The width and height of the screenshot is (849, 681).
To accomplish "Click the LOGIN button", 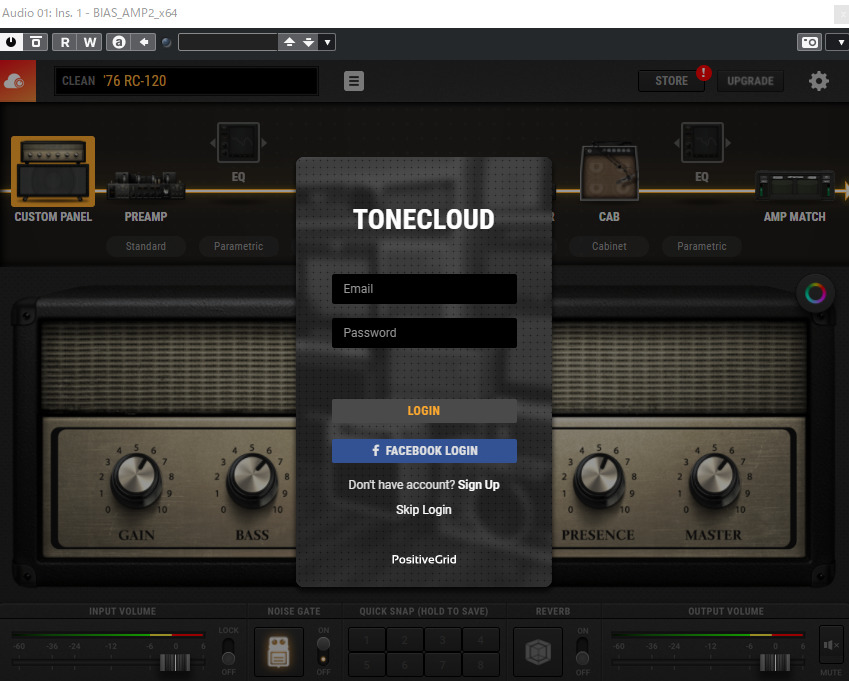I will point(424,411).
